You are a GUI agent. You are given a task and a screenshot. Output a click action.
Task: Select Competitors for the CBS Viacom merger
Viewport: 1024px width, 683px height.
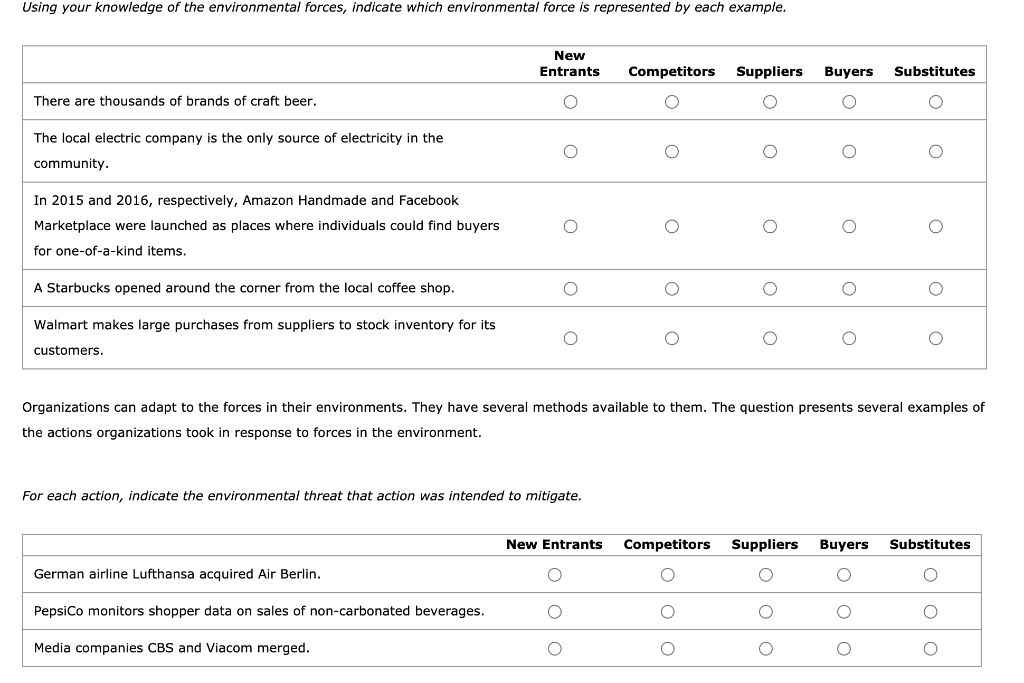pos(667,648)
